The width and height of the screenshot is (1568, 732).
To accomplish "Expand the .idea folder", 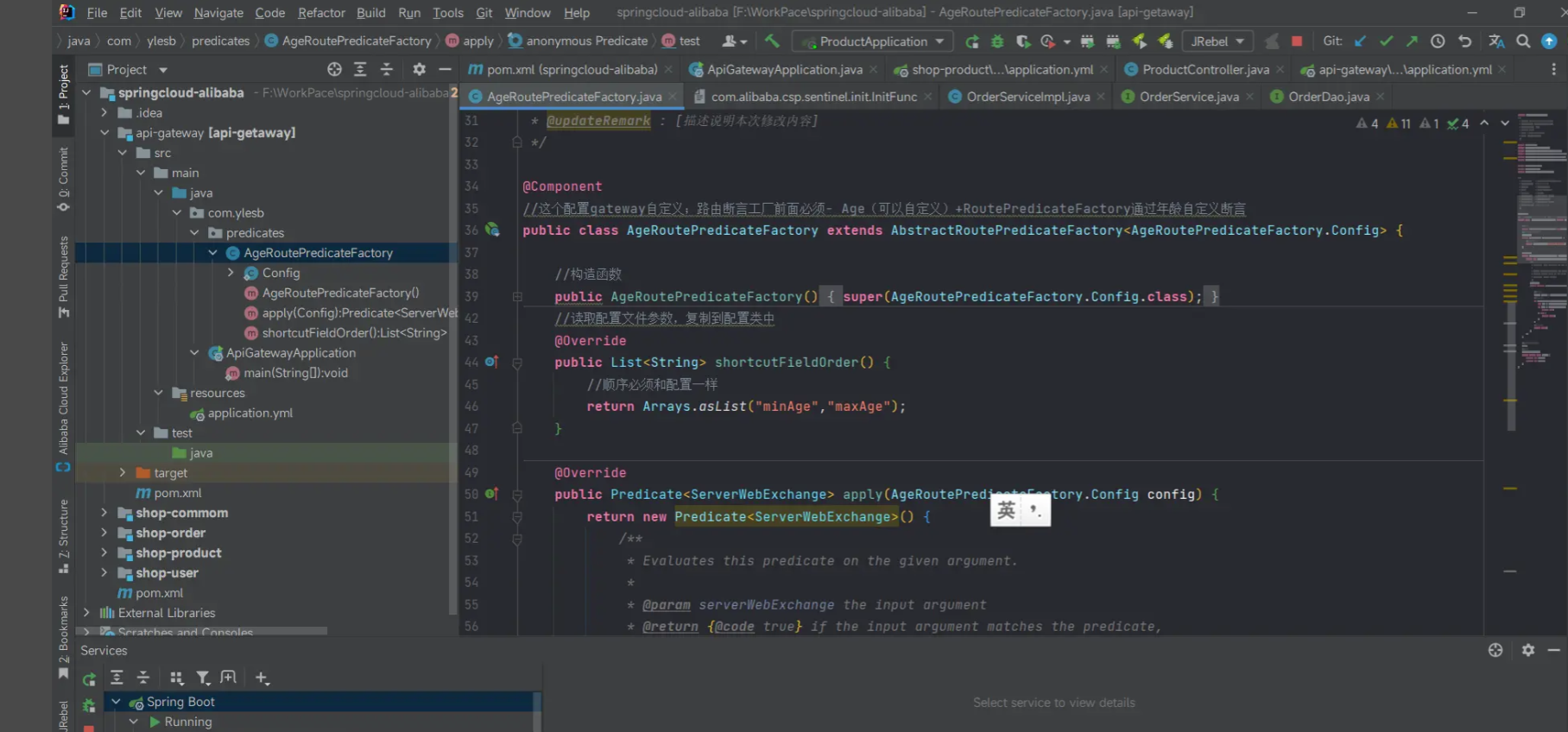I will click(x=104, y=112).
